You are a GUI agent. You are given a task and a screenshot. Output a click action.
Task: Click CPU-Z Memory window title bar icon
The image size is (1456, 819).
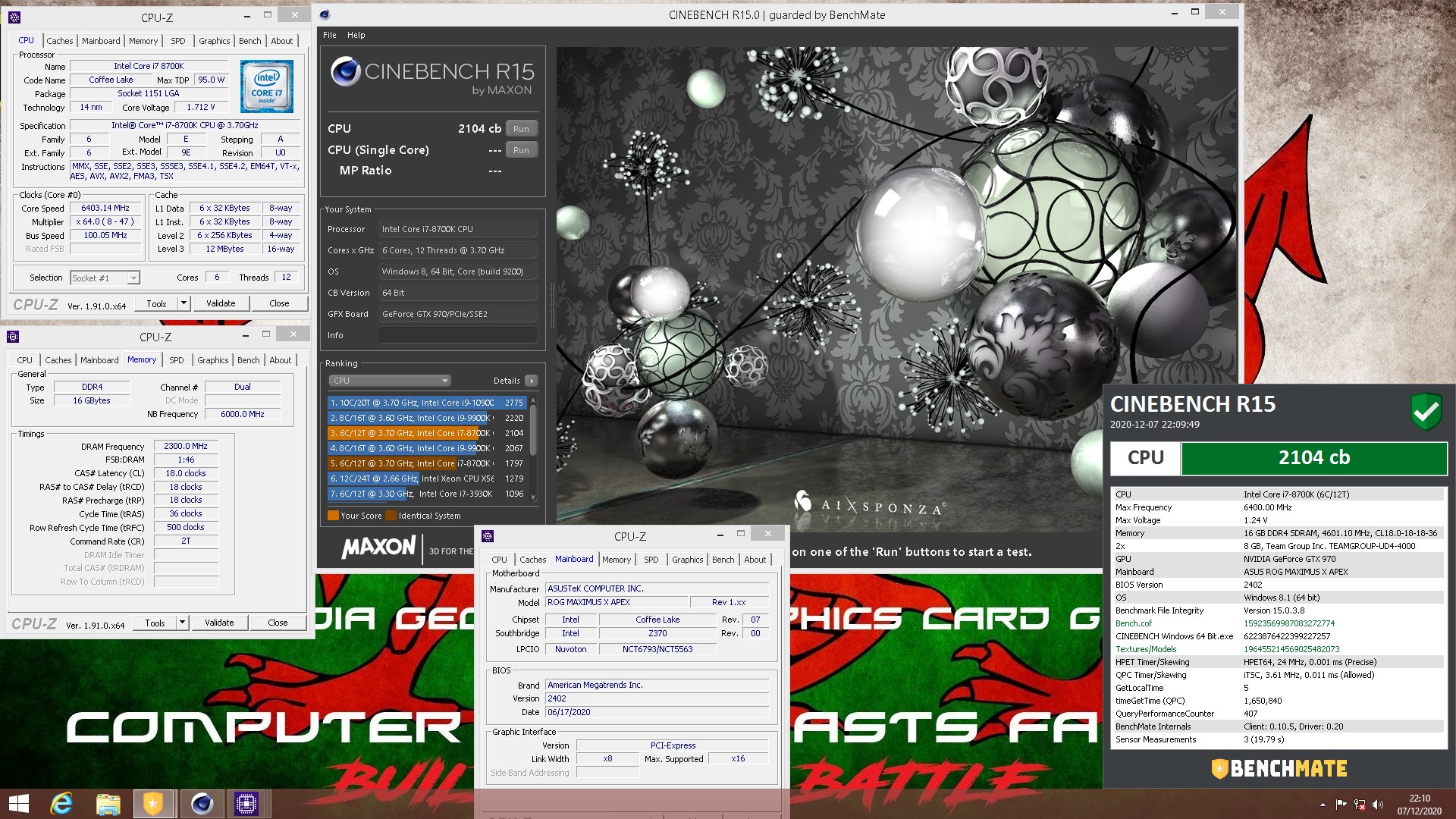pyautogui.click(x=12, y=337)
